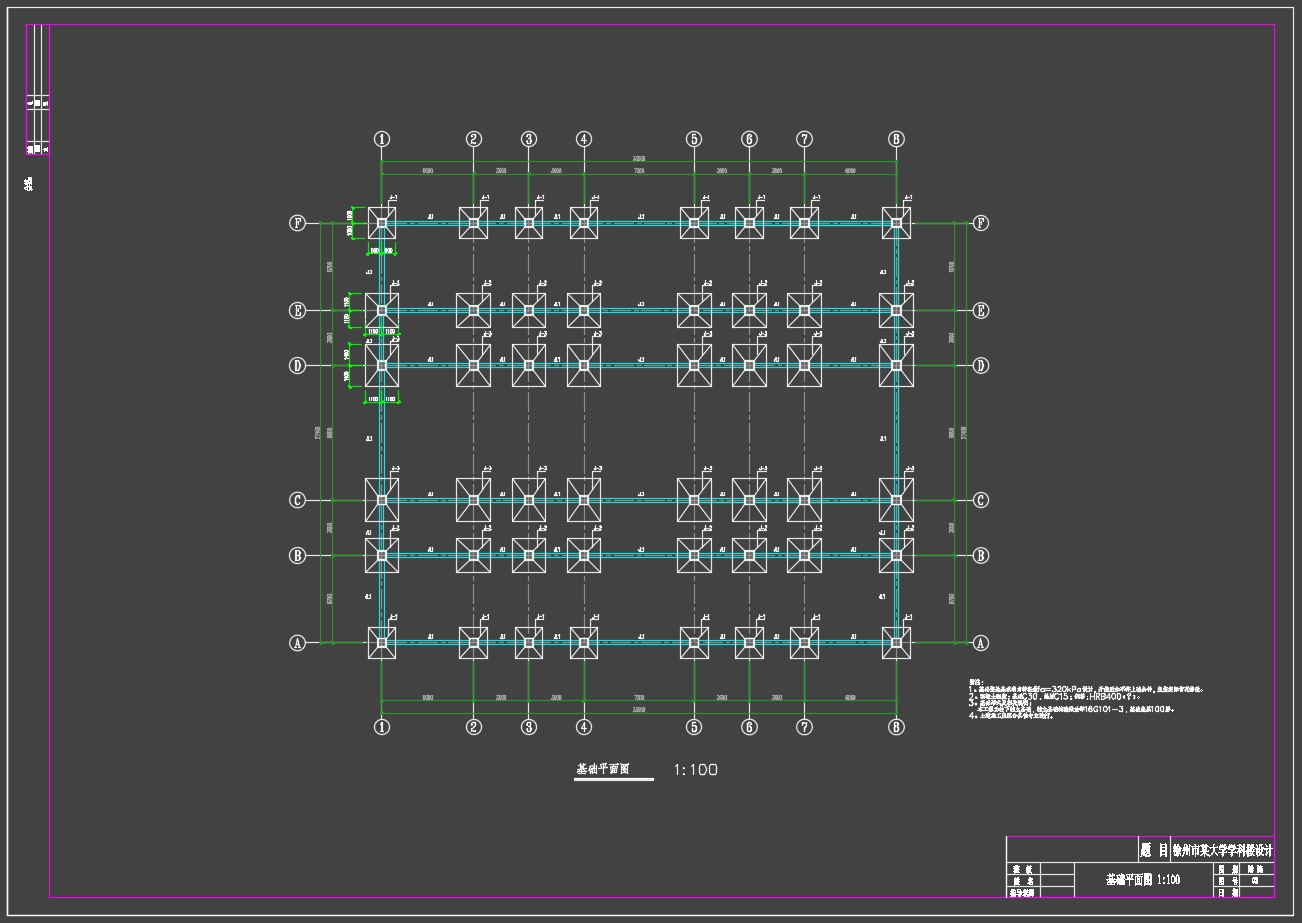Click the foundation at axes A and 4

coord(584,643)
